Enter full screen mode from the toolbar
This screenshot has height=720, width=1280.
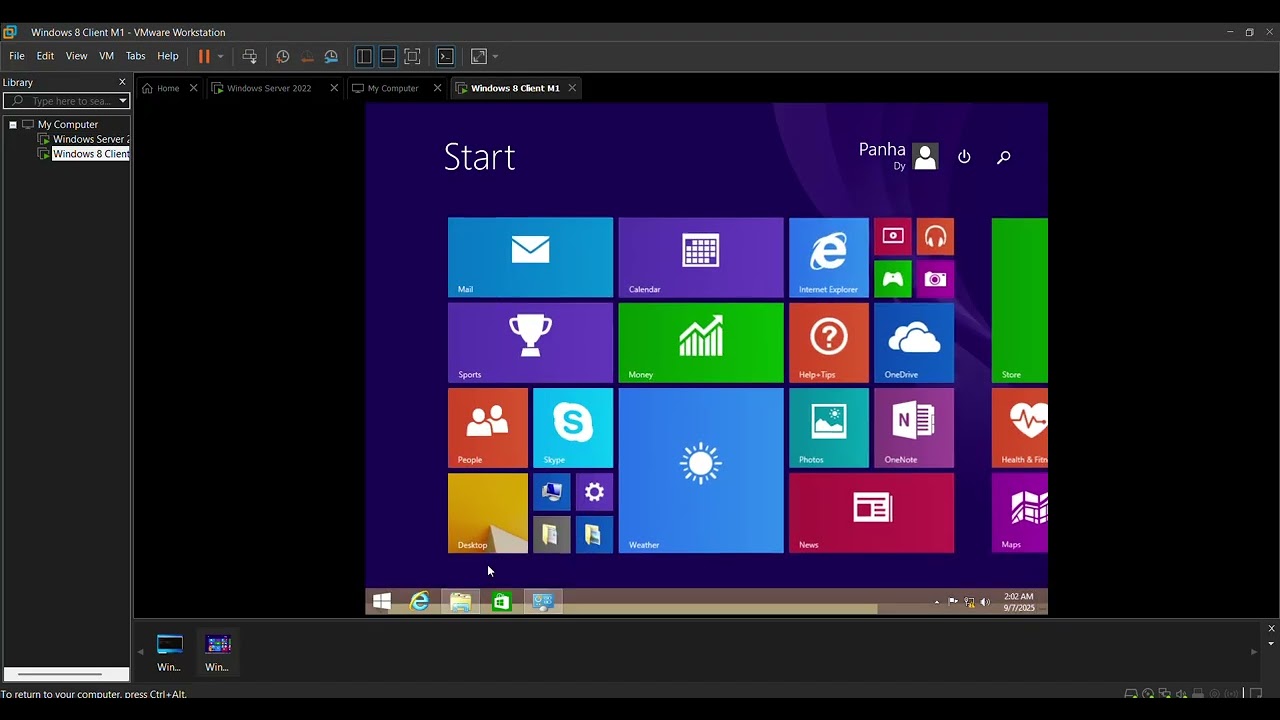pyautogui.click(x=412, y=56)
